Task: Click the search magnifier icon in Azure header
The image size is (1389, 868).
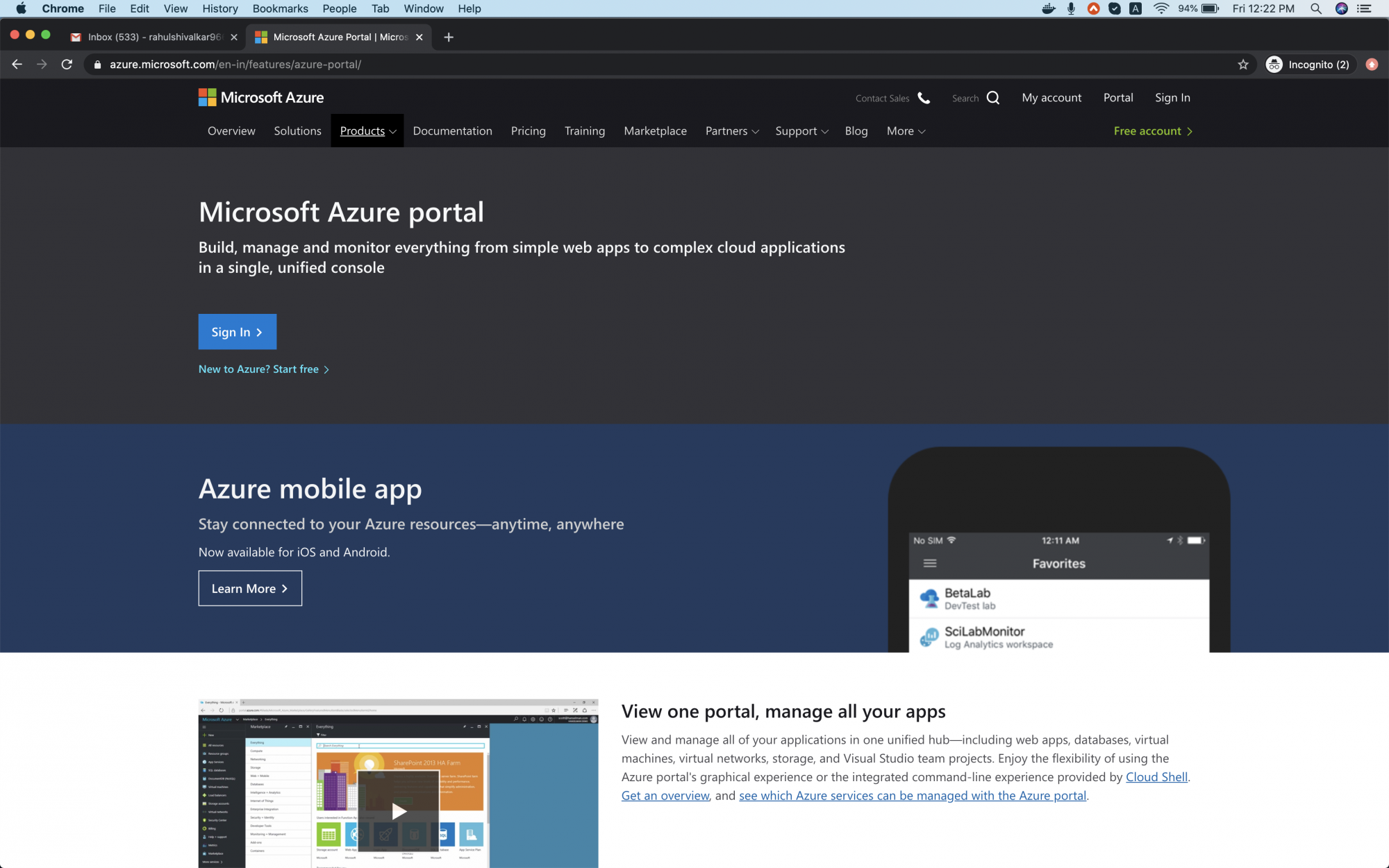Action: pos(993,98)
